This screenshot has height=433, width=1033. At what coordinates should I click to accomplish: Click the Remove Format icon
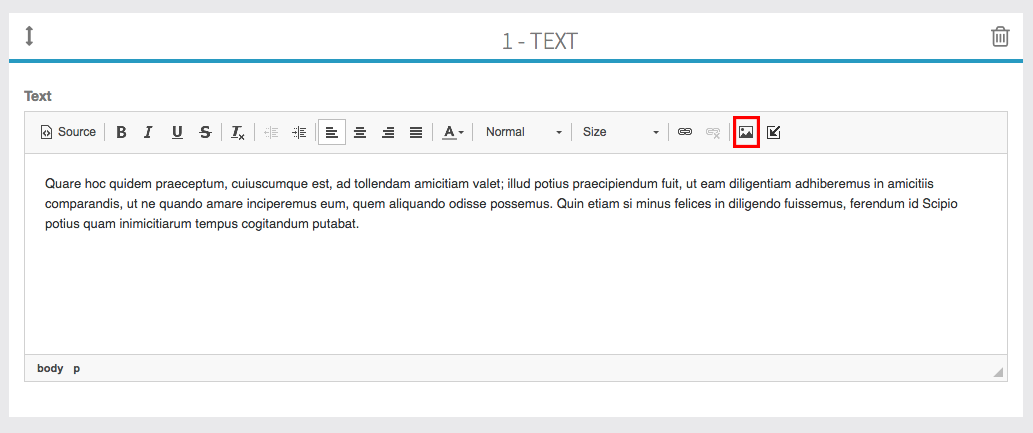point(238,132)
